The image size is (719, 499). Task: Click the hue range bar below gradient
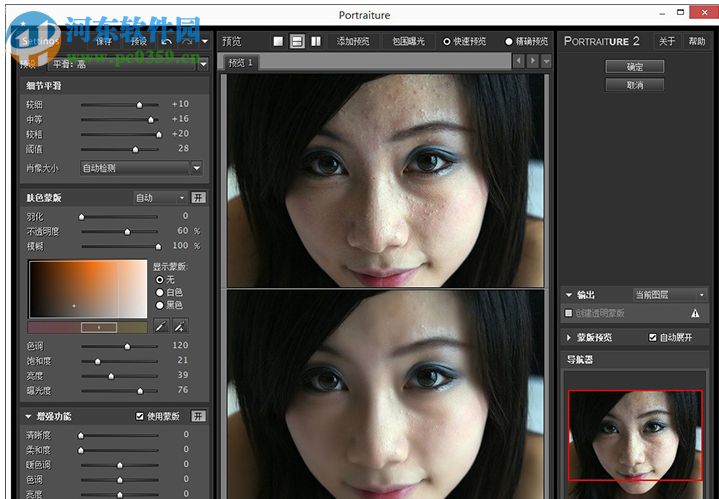(88, 327)
